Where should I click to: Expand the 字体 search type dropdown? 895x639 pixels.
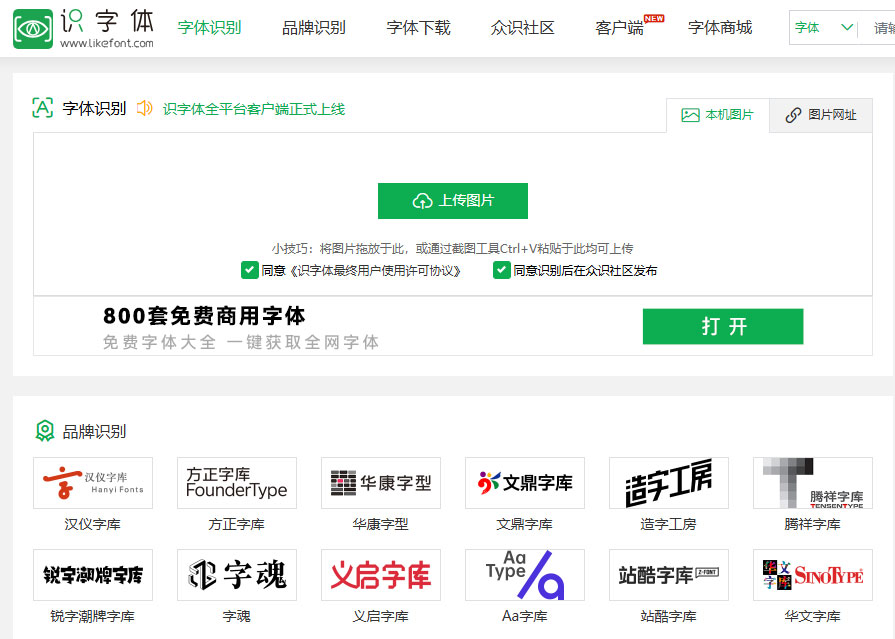[x=824, y=27]
